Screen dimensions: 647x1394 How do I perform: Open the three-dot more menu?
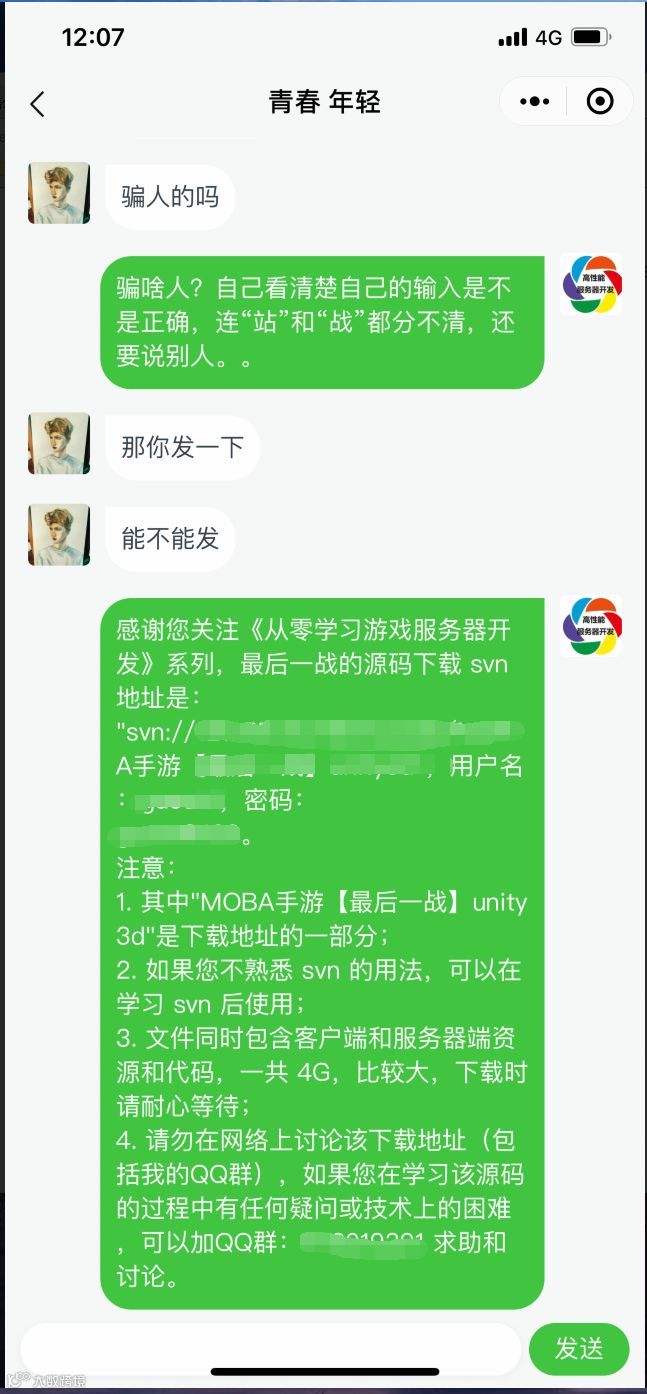[535, 101]
